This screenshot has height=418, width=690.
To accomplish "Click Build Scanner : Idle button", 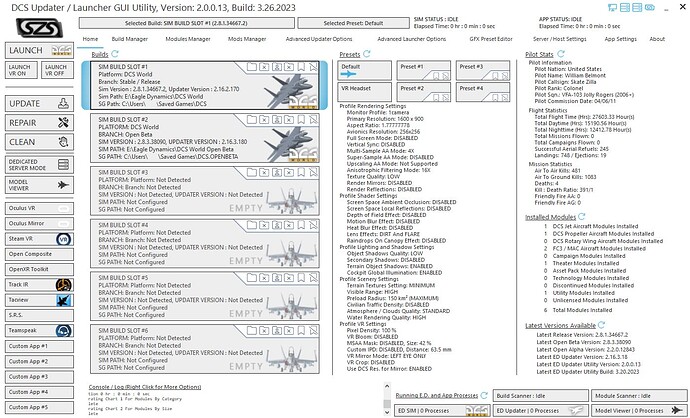I will pyautogui.click(x=540, y=396).
